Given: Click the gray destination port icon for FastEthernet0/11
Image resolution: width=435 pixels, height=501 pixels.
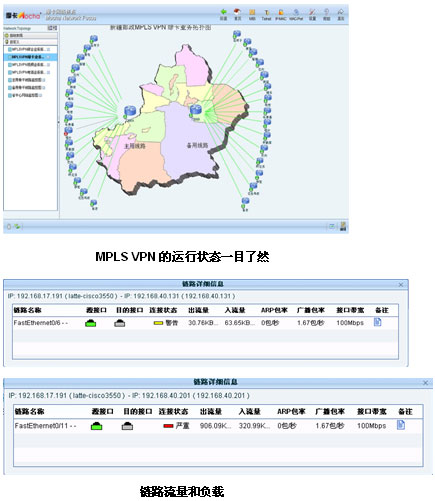Looking at the screenshot, I should pos(127,426).
